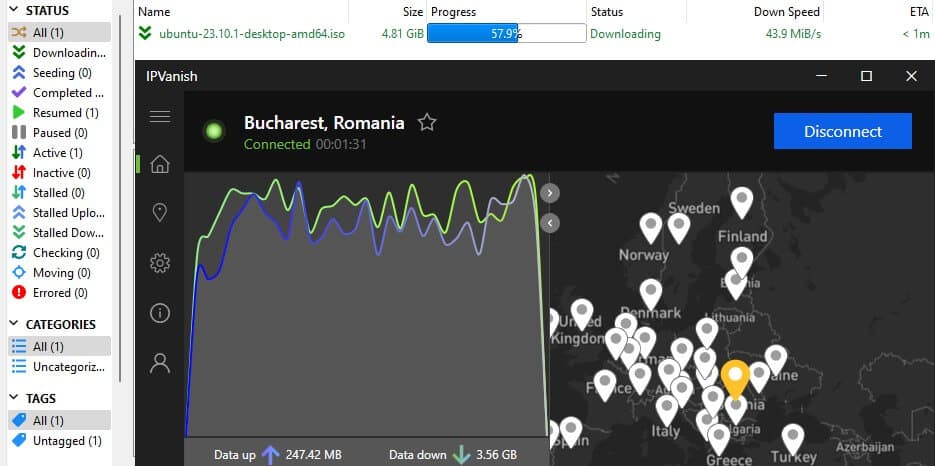This screenshot has width=935, height=466.
Task: Click the green connection status indicator
Action: [x=214, y=131]
